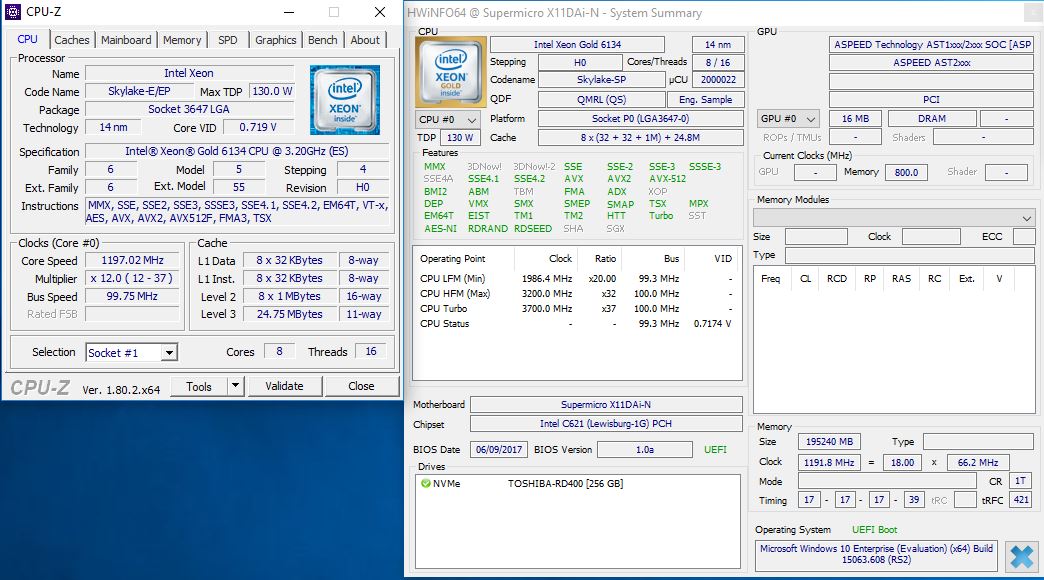Click the blue X close icon in HWiNFO summary

click(x=1020, y=556)
